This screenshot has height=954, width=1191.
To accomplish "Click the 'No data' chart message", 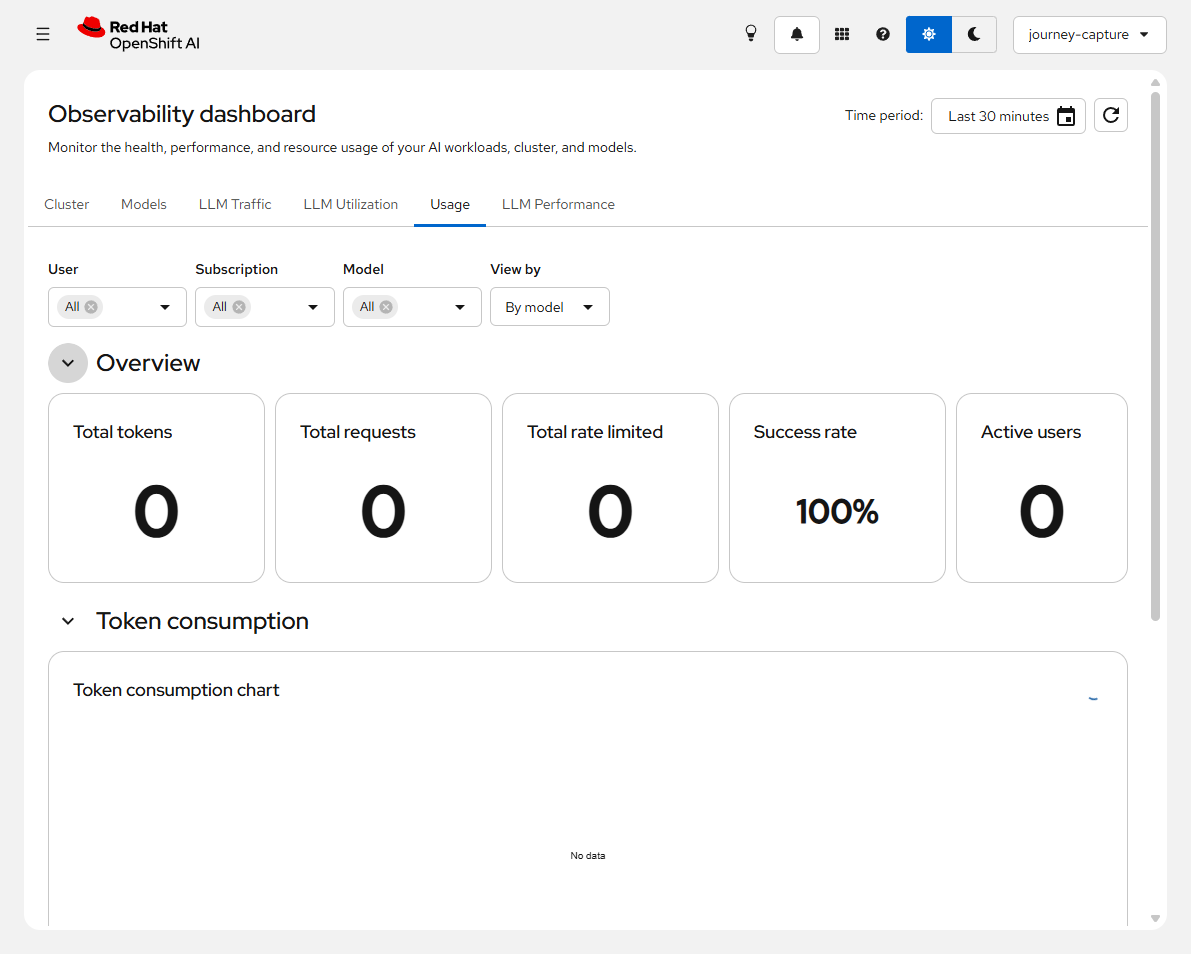I will coord(588,855).
